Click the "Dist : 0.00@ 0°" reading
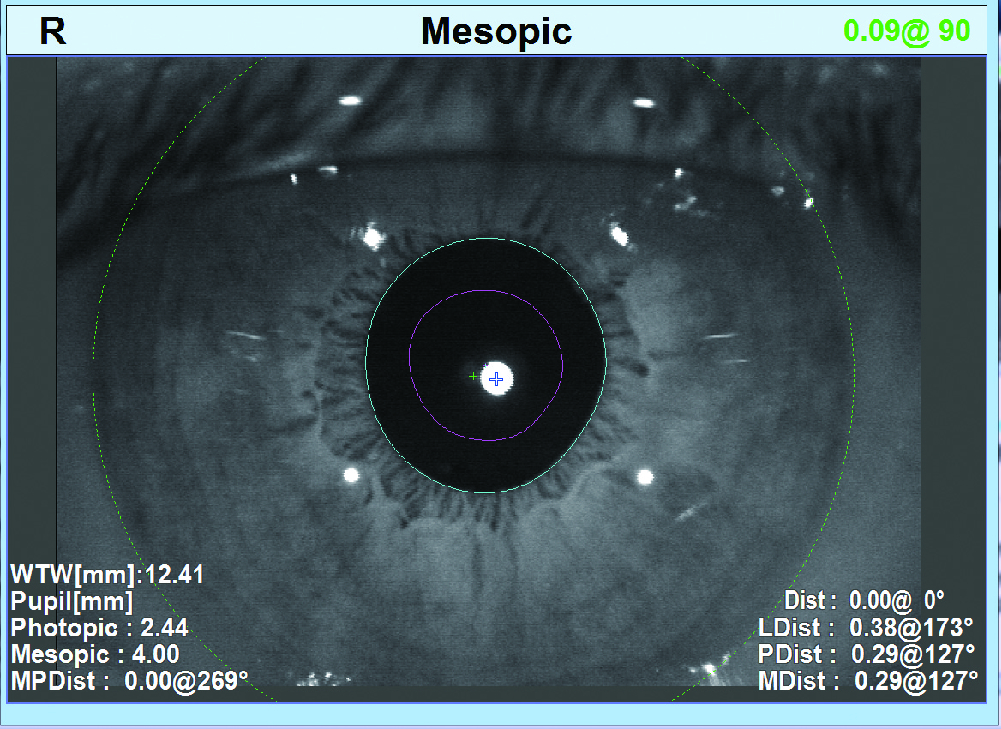This screenshot has height=729, width=1001. coord(864,601)
